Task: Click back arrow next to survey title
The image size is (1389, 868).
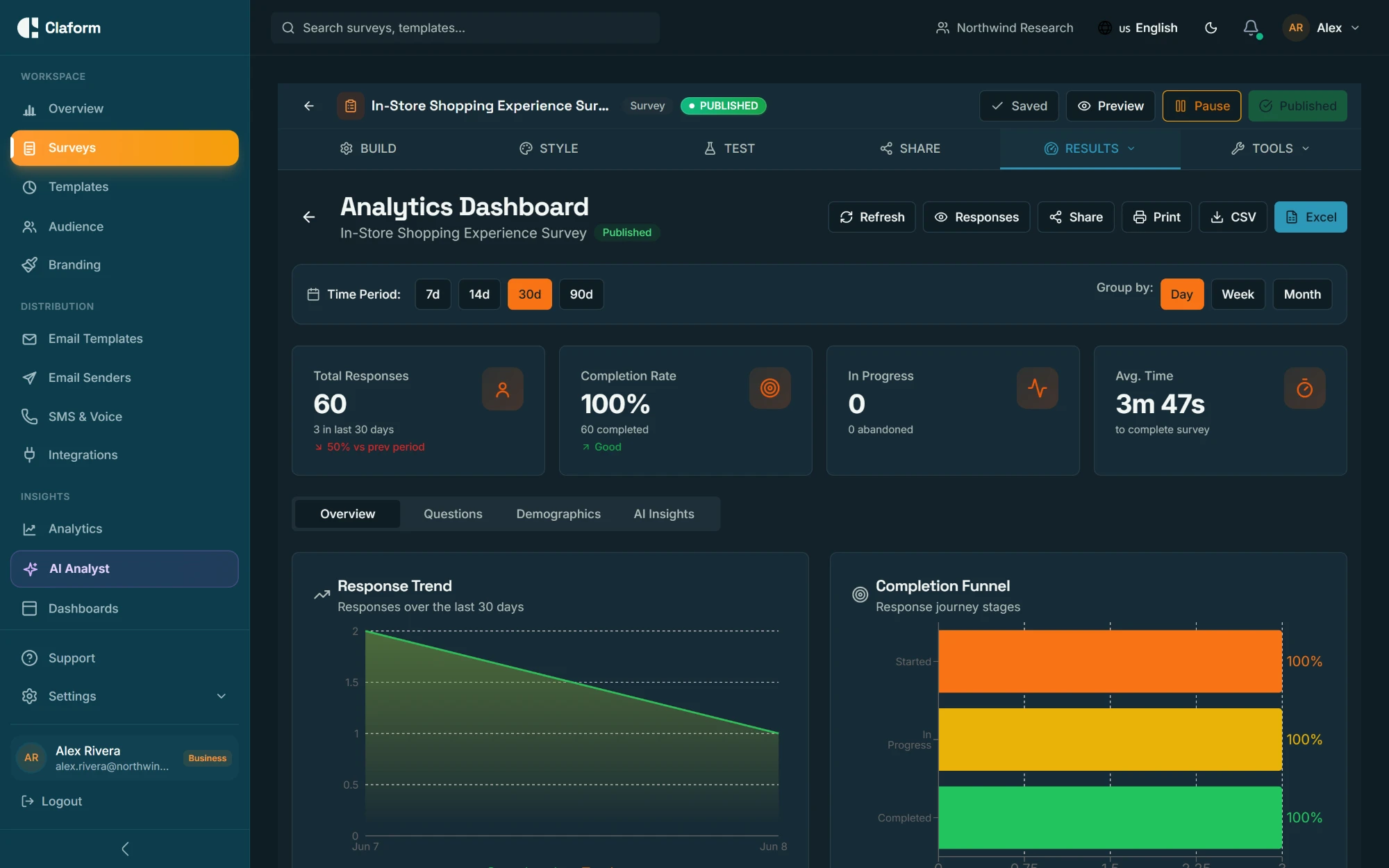Action: (309, 106)
